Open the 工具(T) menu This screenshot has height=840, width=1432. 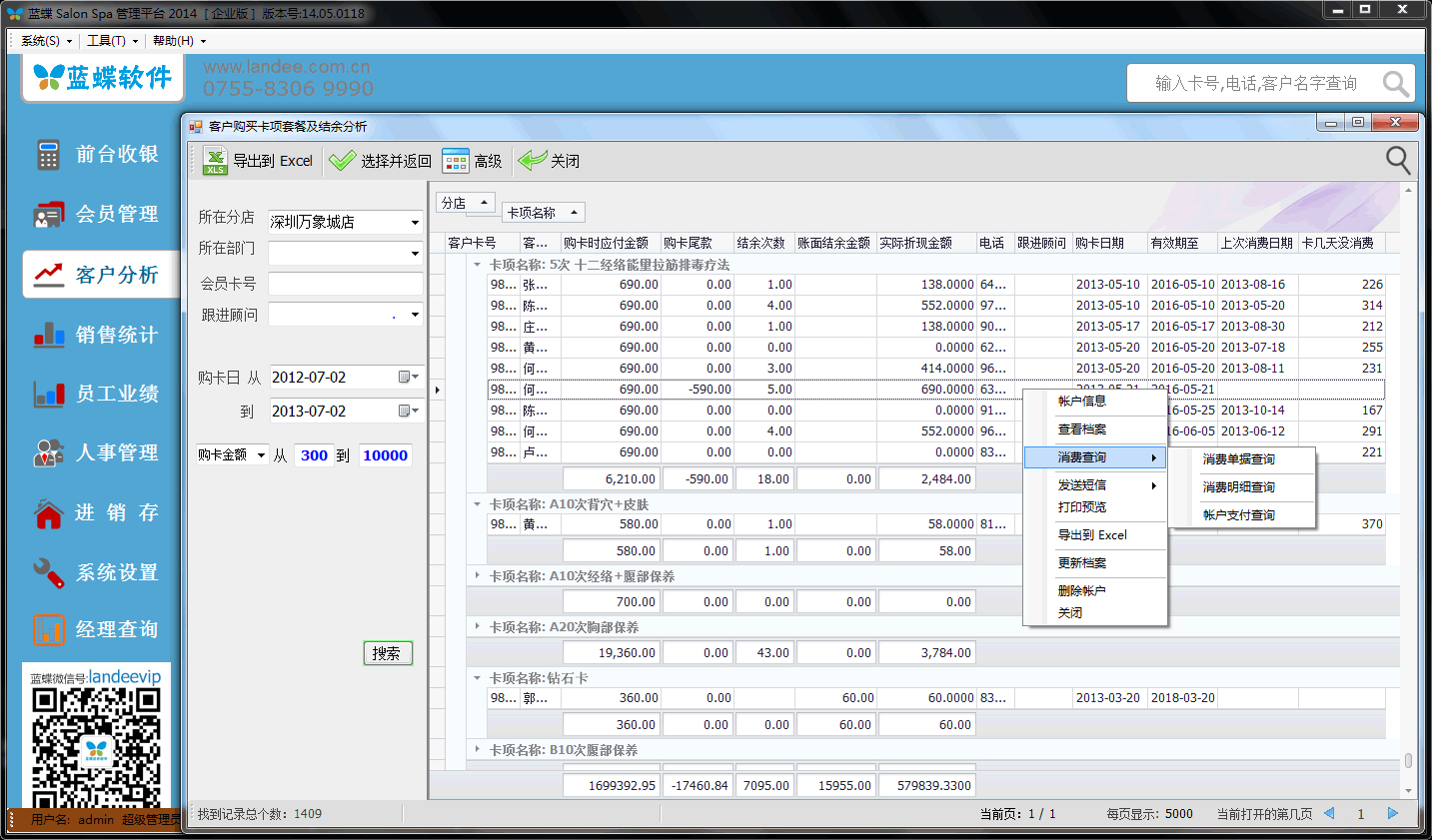(112, 41)
